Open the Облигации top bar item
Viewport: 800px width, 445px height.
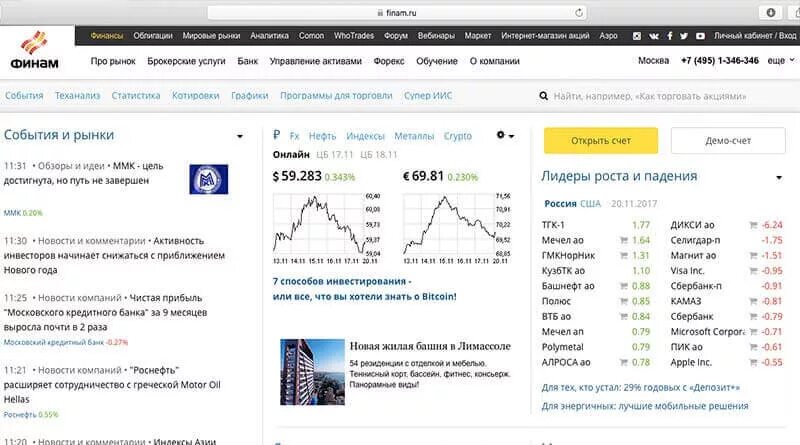coord(153,36)
